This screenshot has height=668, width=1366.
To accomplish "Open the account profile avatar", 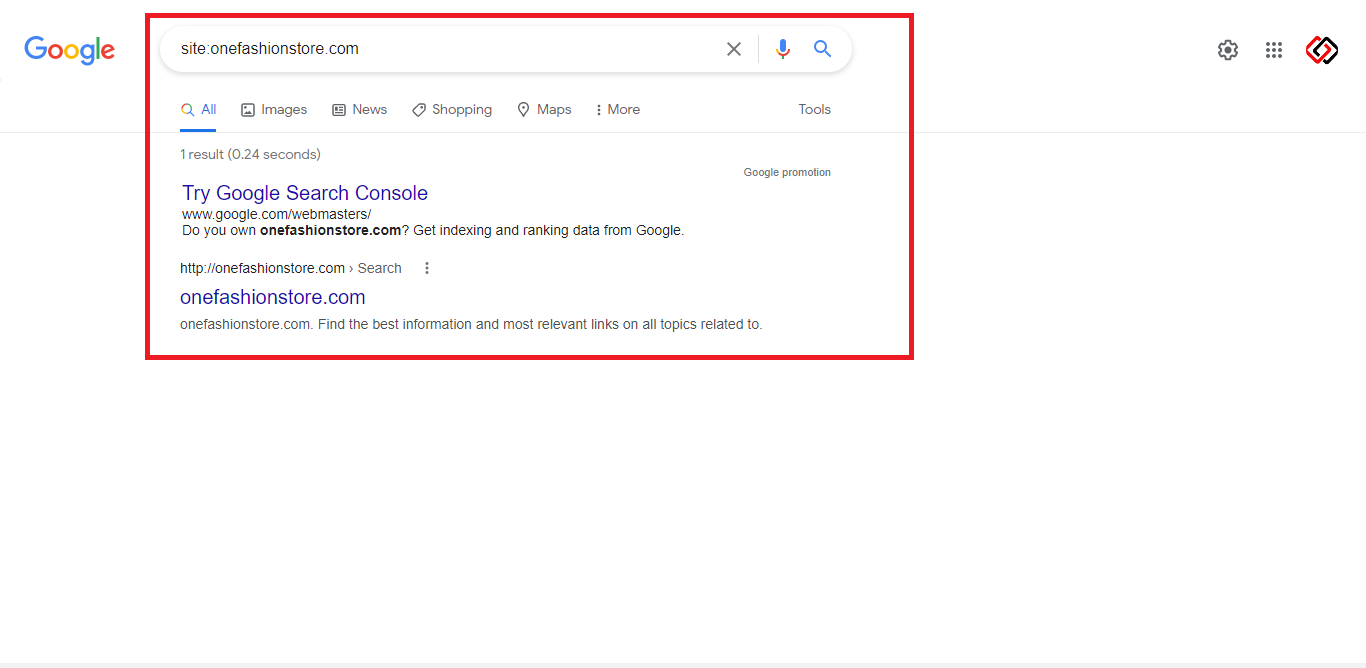I will 1322,50.
